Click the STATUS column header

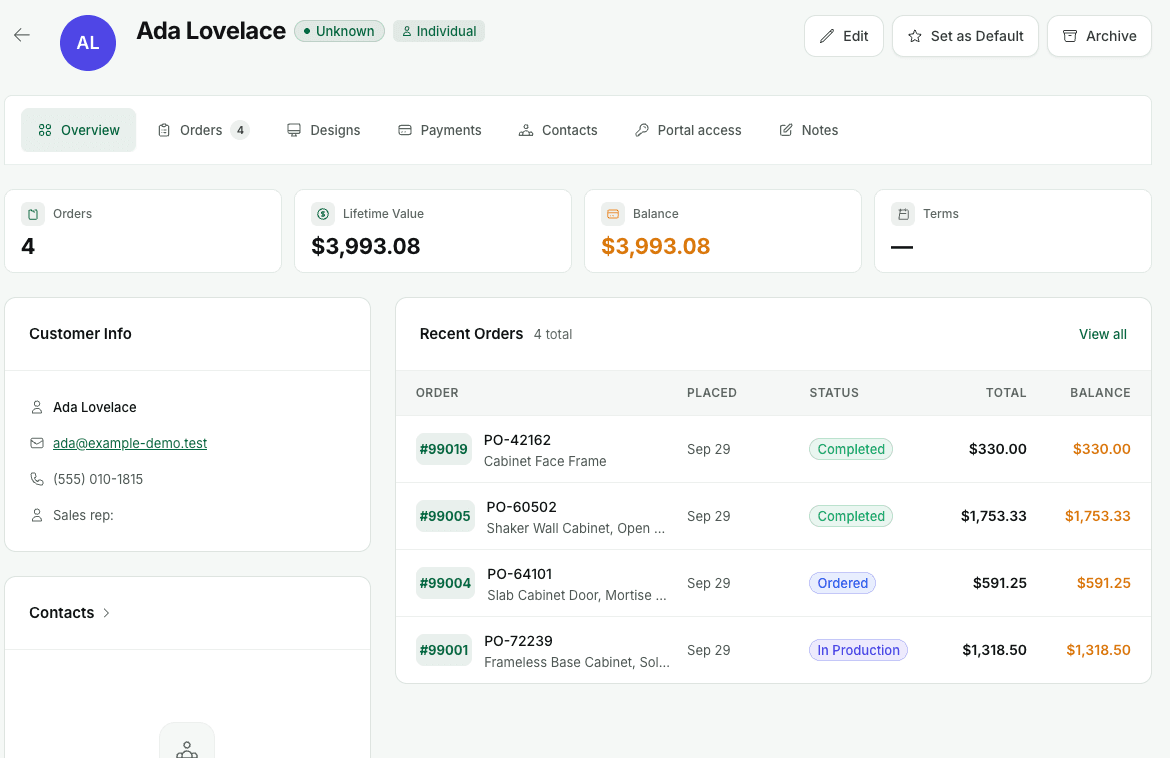(x=834, y=392)
